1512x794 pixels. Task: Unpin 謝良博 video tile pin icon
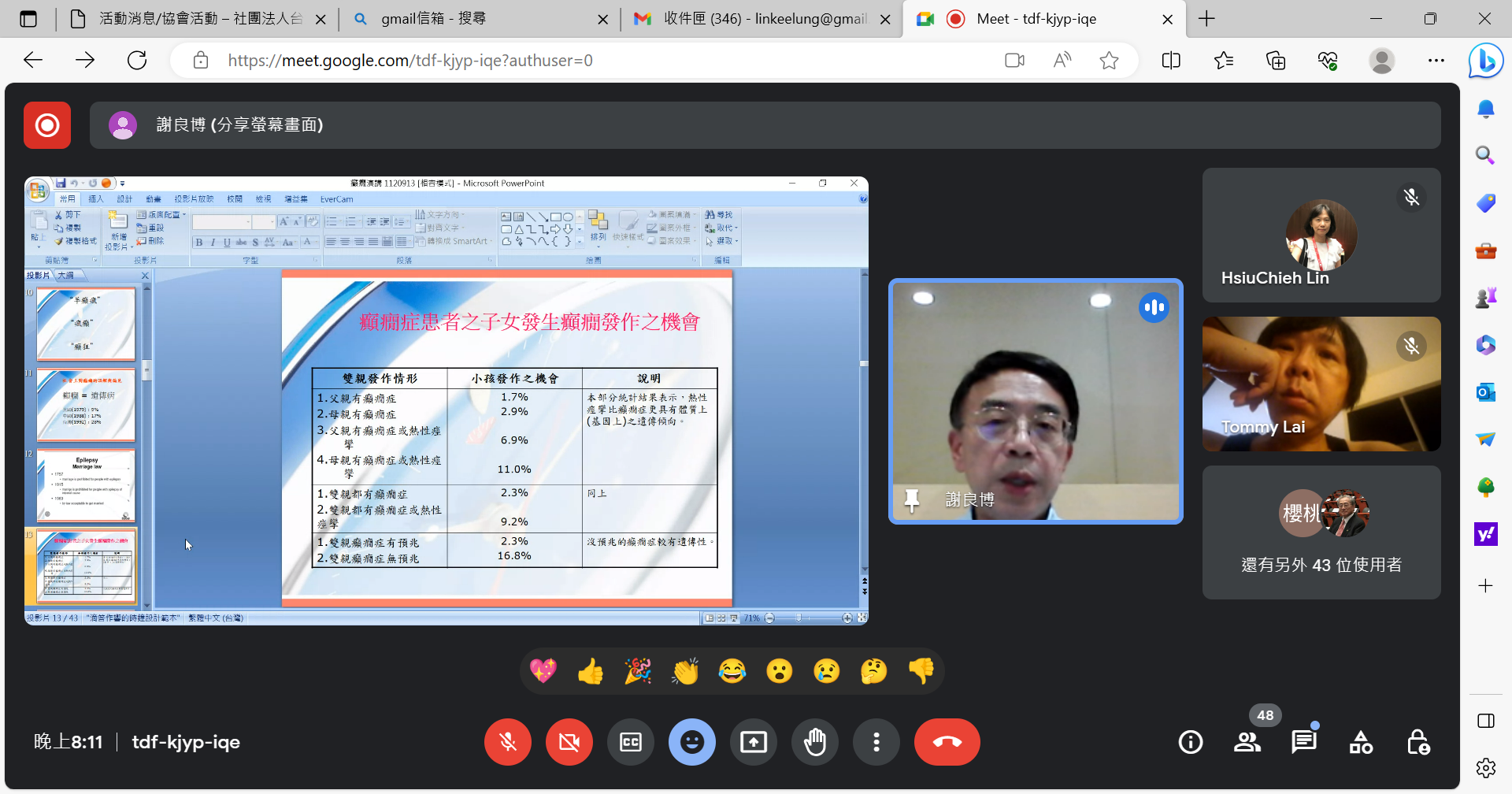click(912, 500)
